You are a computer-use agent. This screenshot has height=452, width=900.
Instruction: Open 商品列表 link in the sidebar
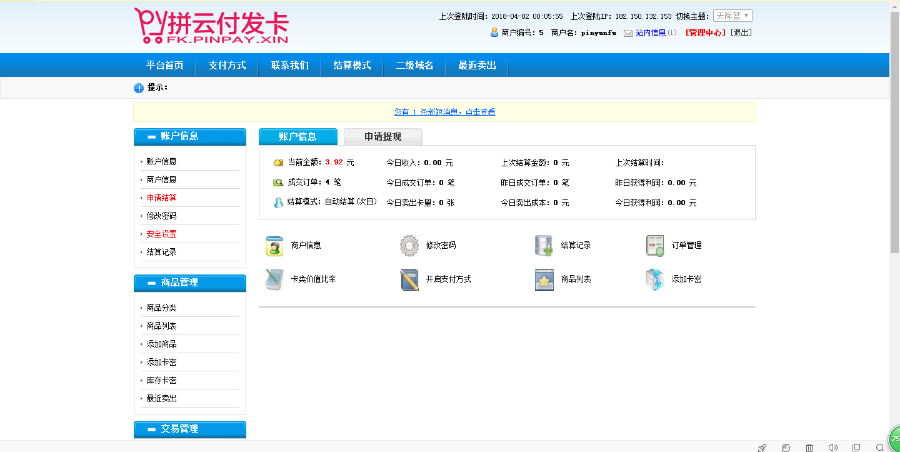pyautogui.click(x=161, y=326)
